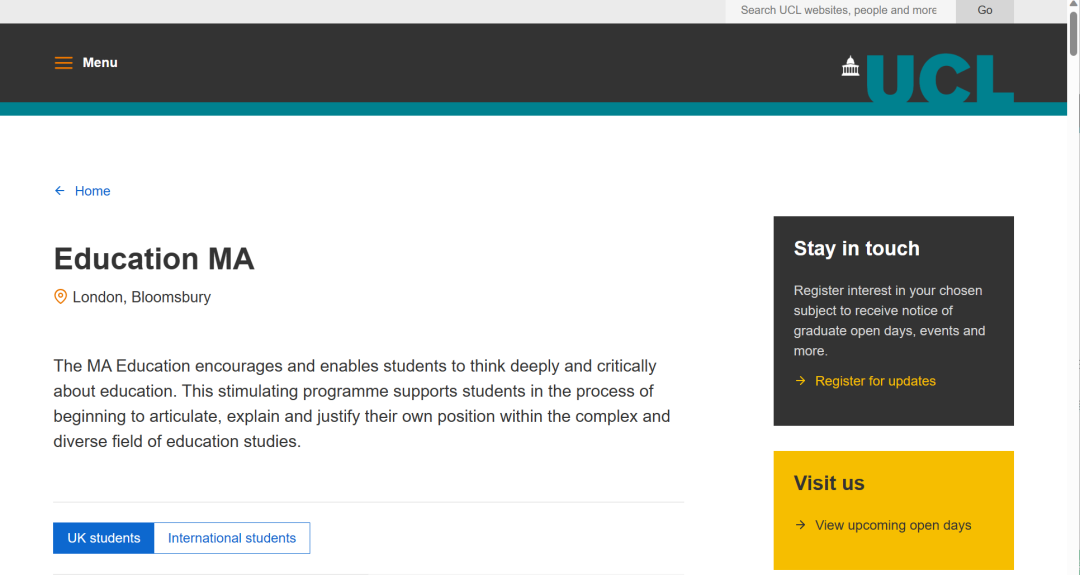The height and width of the screenshot is (575, 1080).
Task: Click the Visit us heading
Action: [829, 483]
